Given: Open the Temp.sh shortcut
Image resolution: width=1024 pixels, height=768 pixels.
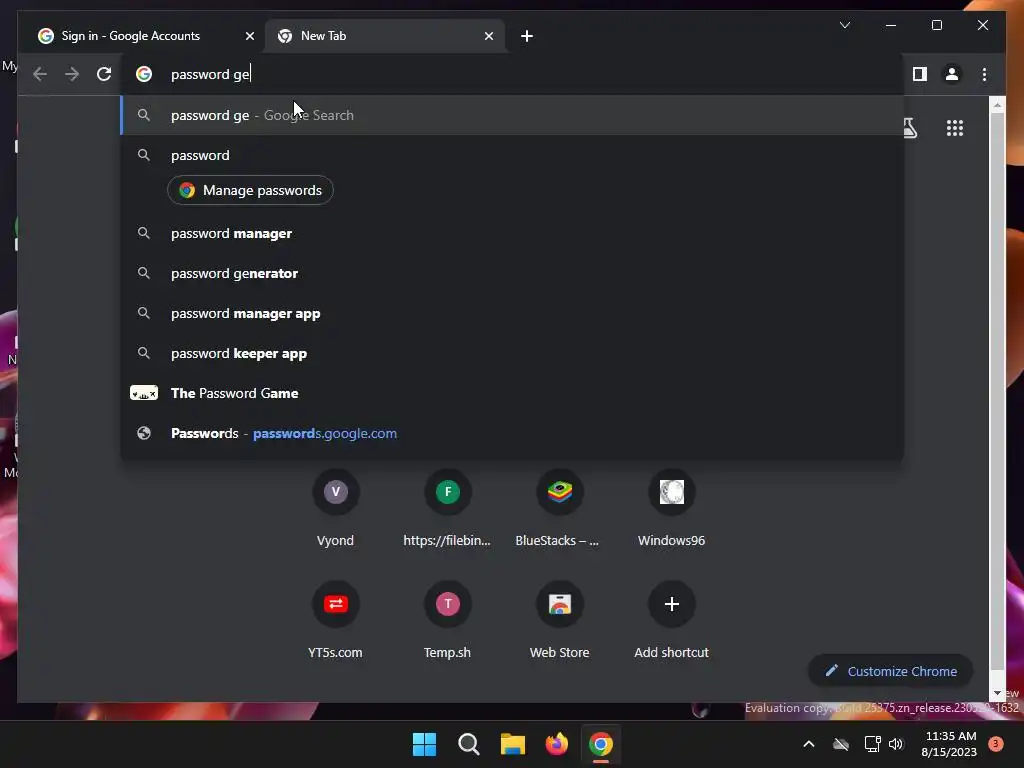Looking at the screenshot, I should 447,620.
